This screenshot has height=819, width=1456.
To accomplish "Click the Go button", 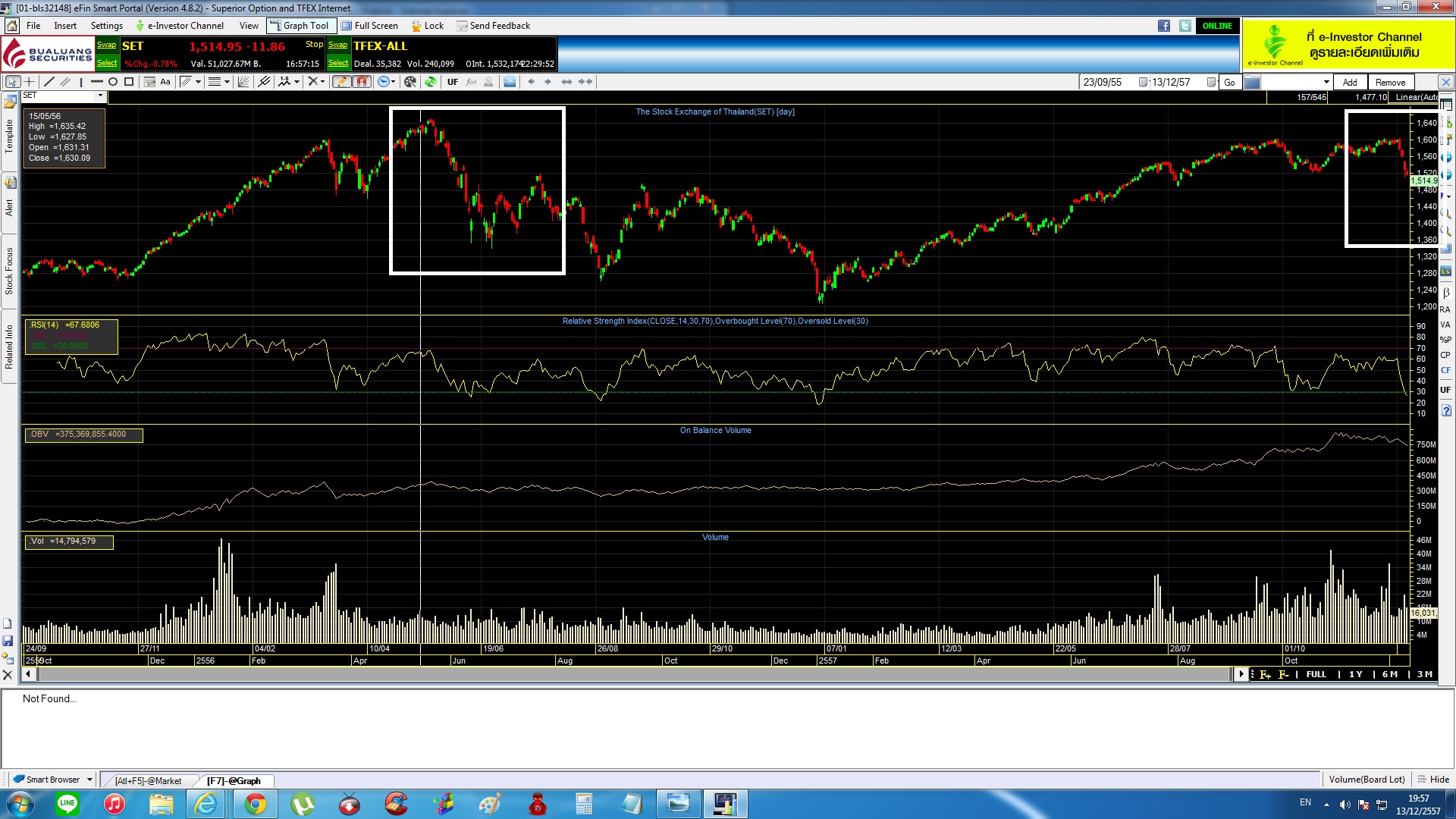I will coord(1229,82).
